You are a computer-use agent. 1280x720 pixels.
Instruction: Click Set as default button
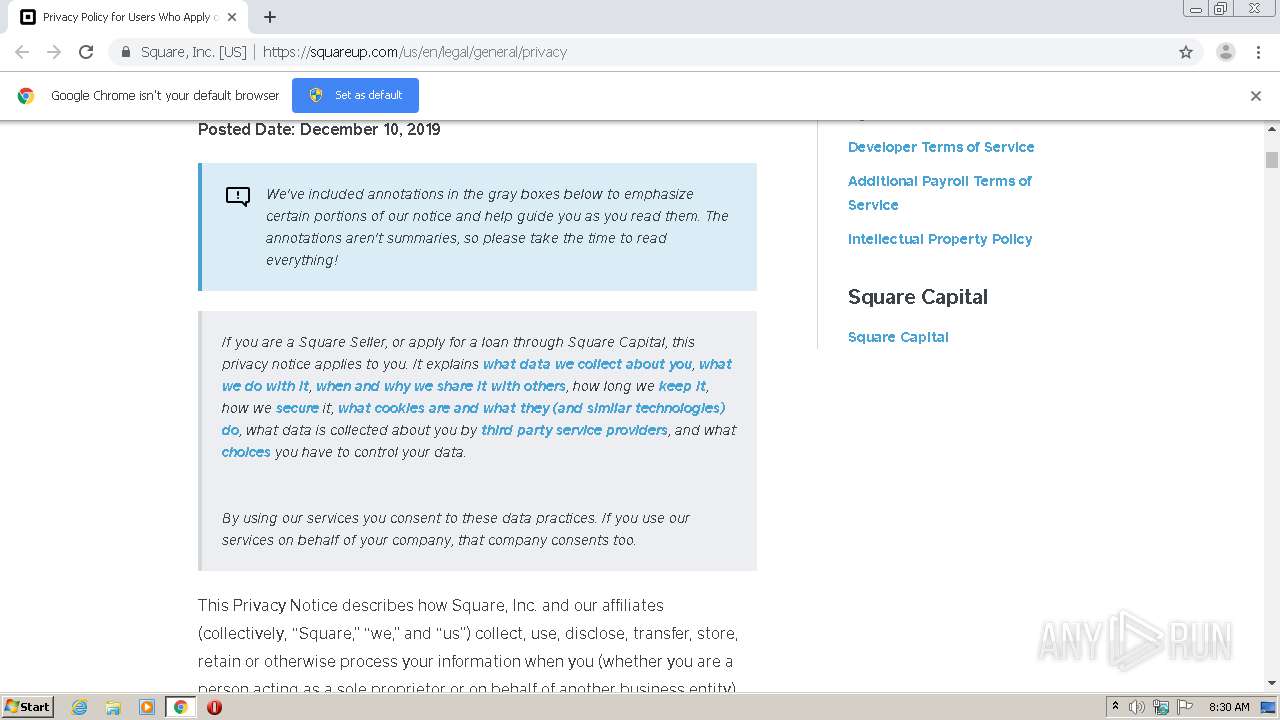pos(355,95)
